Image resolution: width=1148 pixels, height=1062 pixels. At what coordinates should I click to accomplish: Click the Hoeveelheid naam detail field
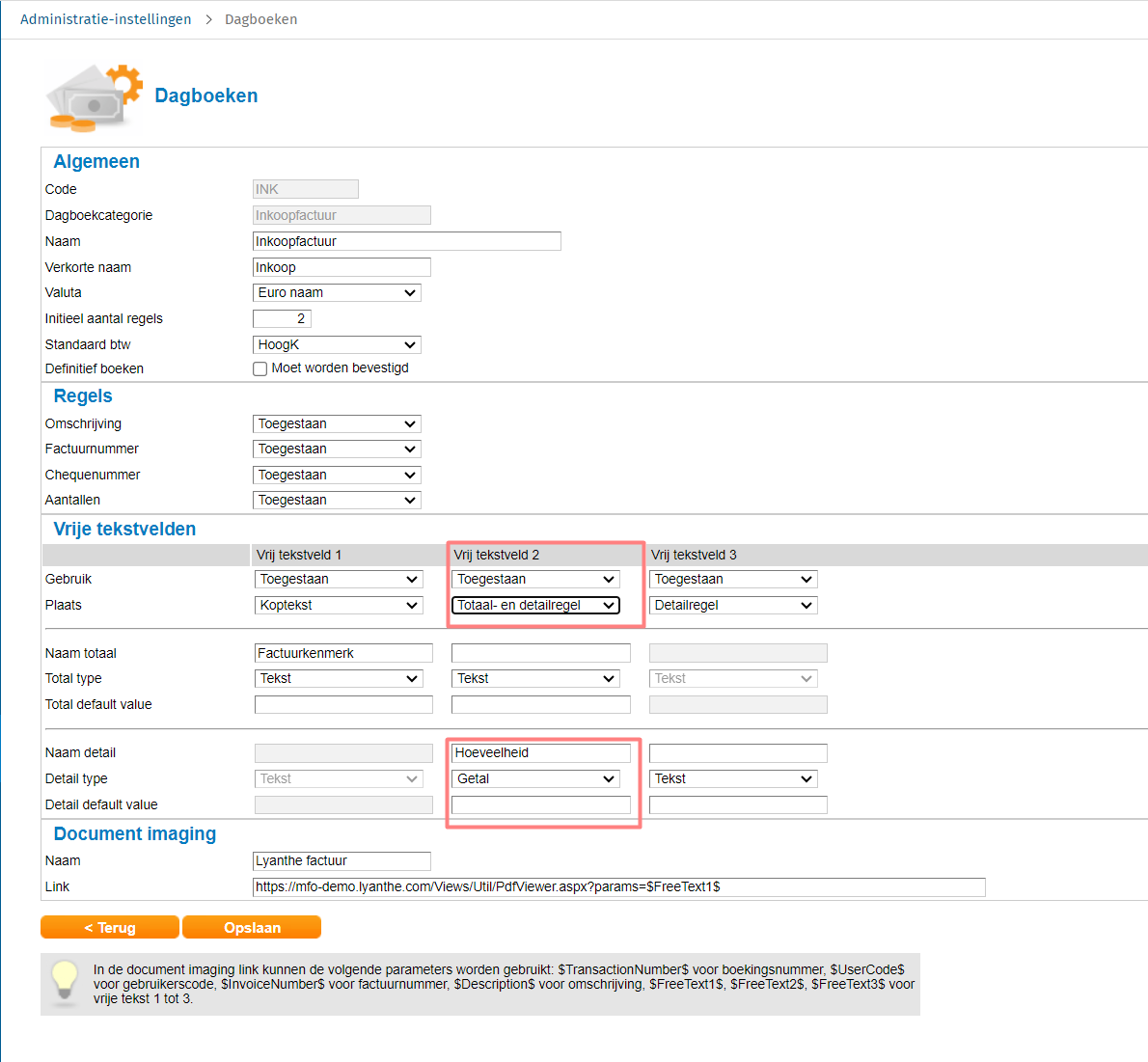coord(540,753)
